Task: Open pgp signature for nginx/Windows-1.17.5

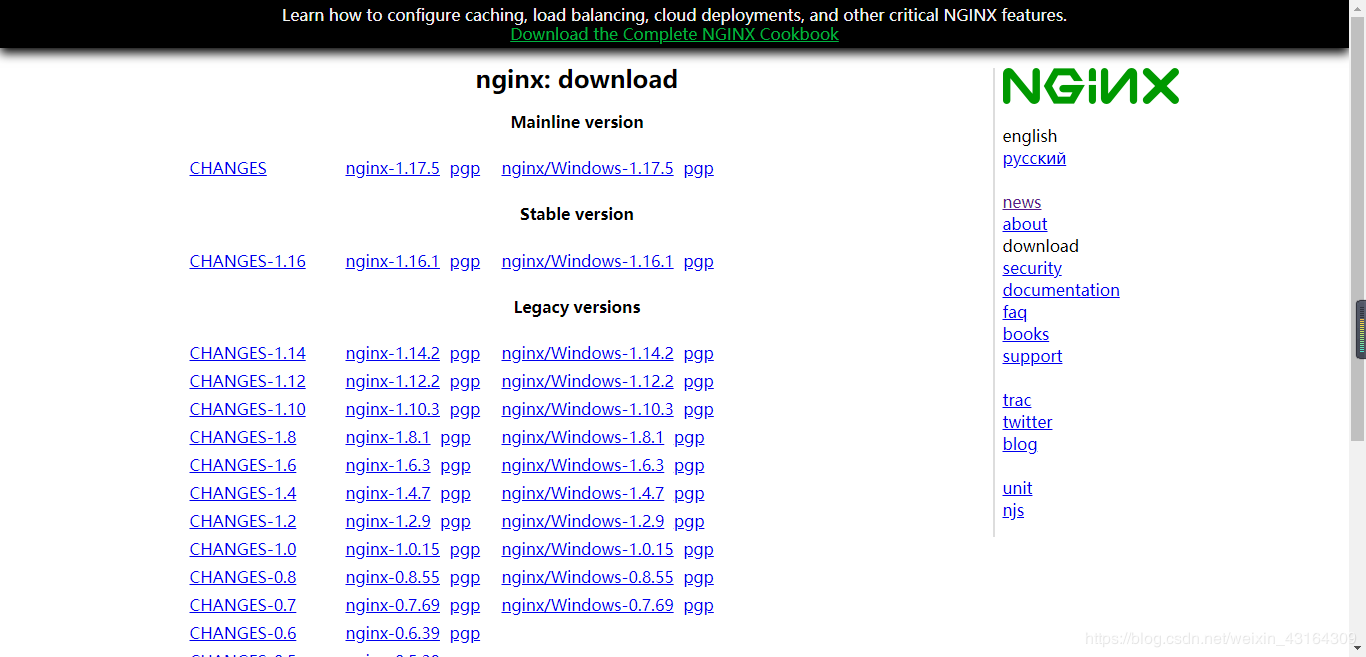Action: pos(699,168)
